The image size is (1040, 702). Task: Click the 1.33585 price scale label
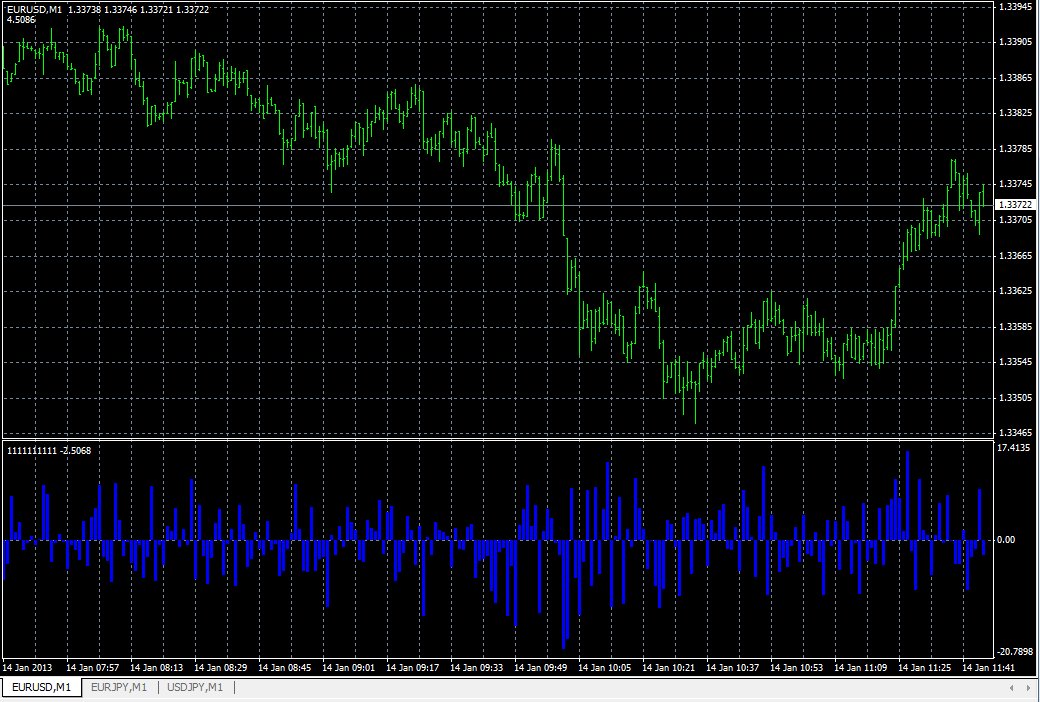coord(1015,326)
